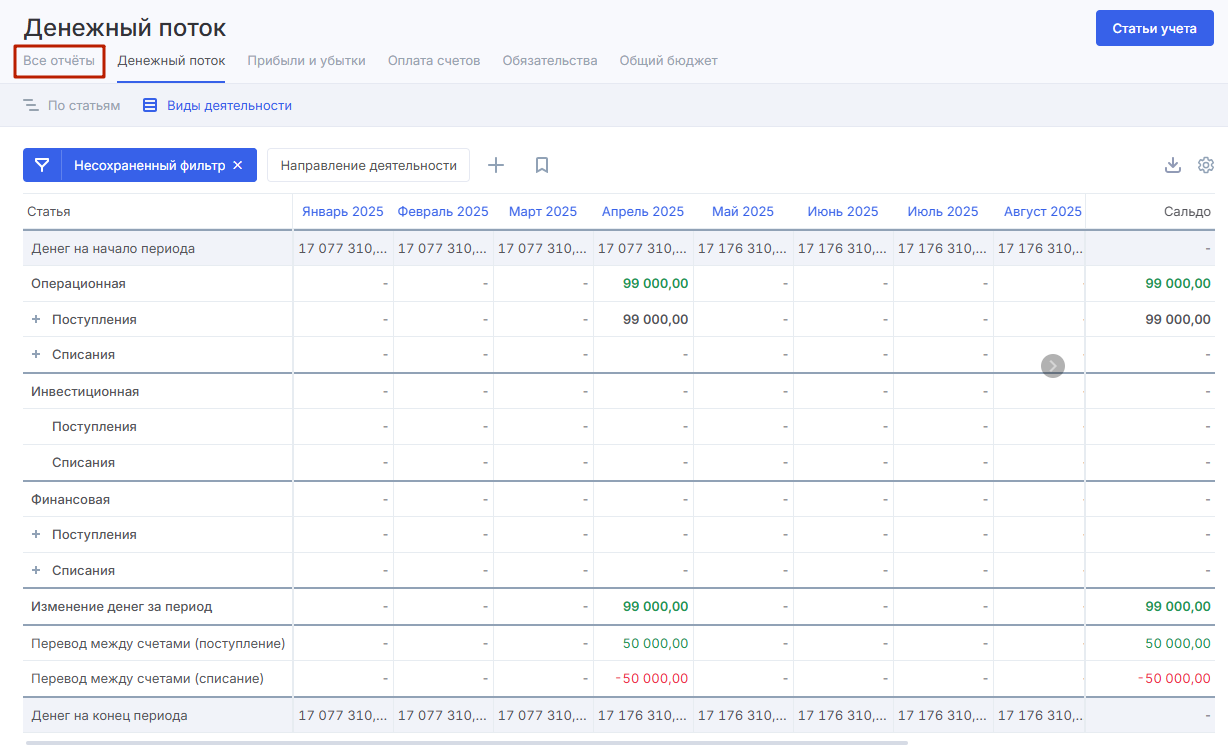1228x751 pixels.
Task: Expand Поступления under Финансовая
Action: pos(36,535)
